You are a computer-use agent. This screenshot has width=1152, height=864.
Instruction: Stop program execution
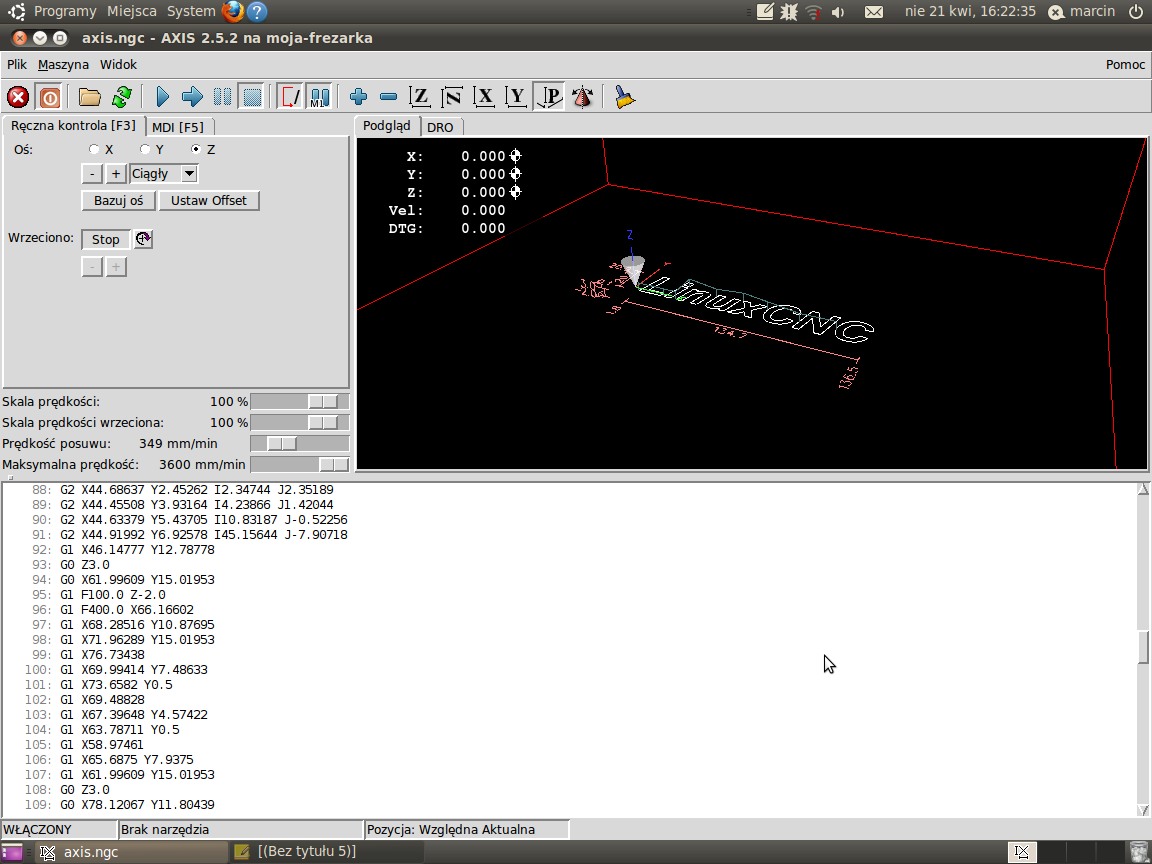pos(252,97)
